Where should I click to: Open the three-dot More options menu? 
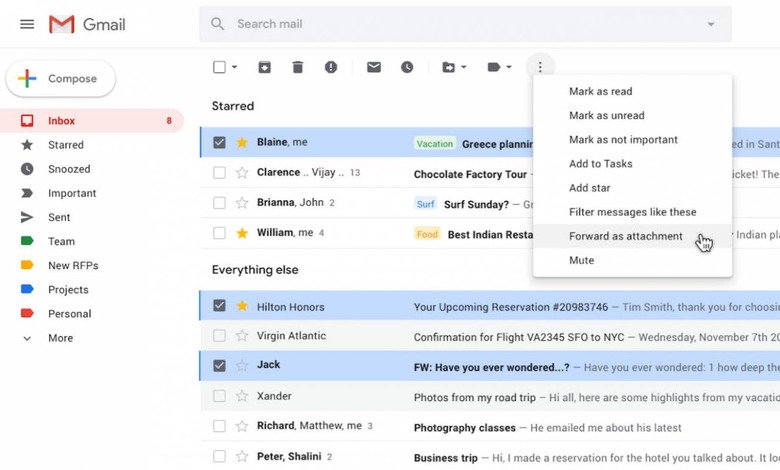coord(540,67)
